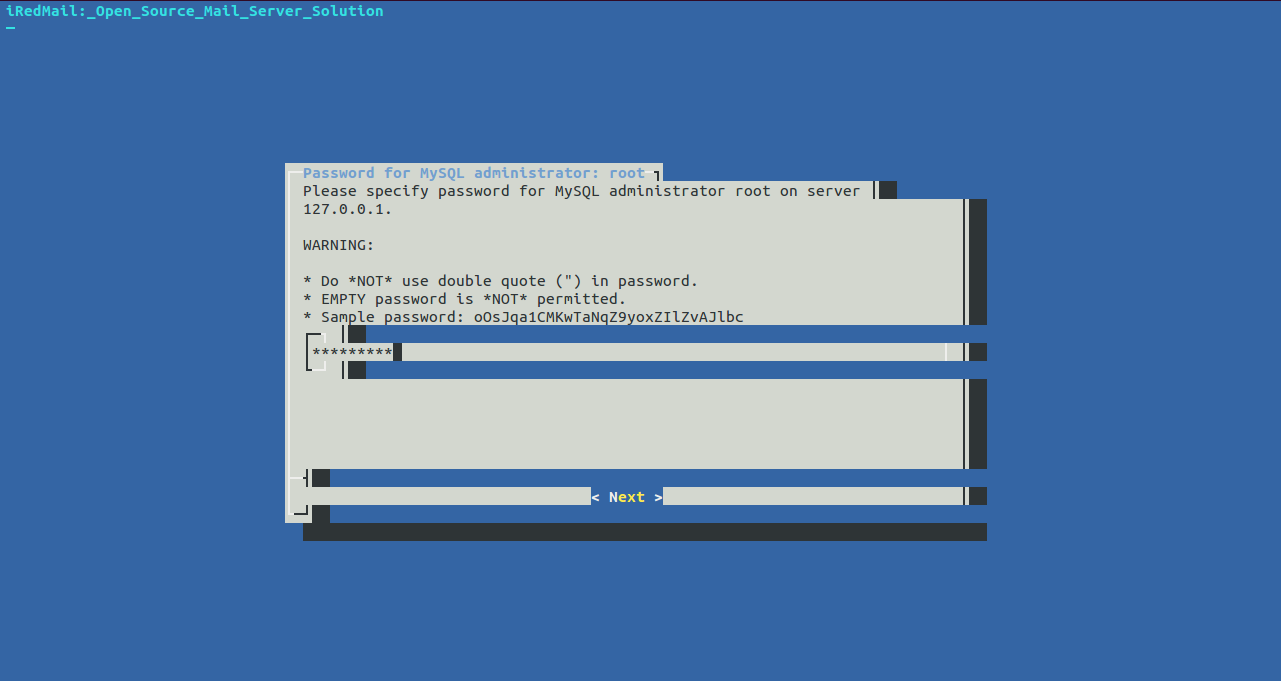Click the 'Please specify password for MySQL' line
This screenshot has width=1281, height=681.
click(x=582, y=191)
